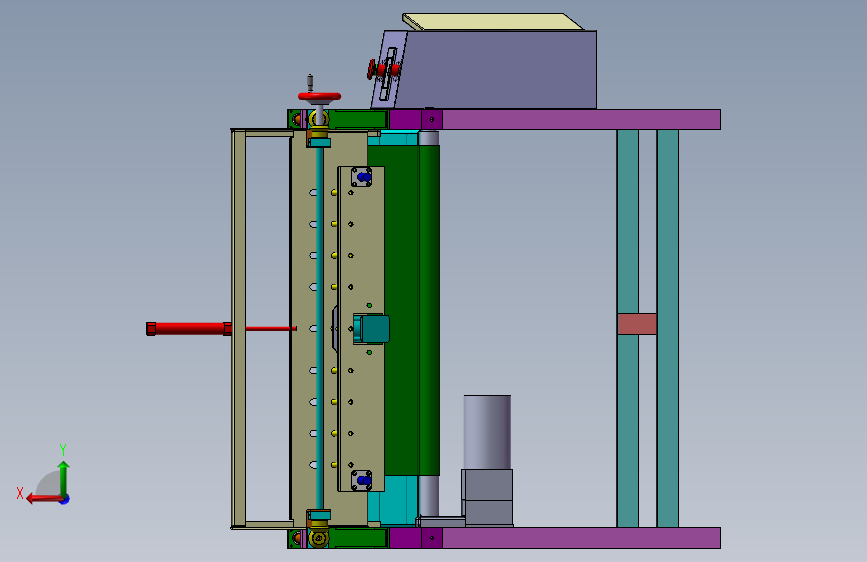This screenshot has width=867, height=562.
Task: Click the X label of the axis triad
Action: [20, 493]
